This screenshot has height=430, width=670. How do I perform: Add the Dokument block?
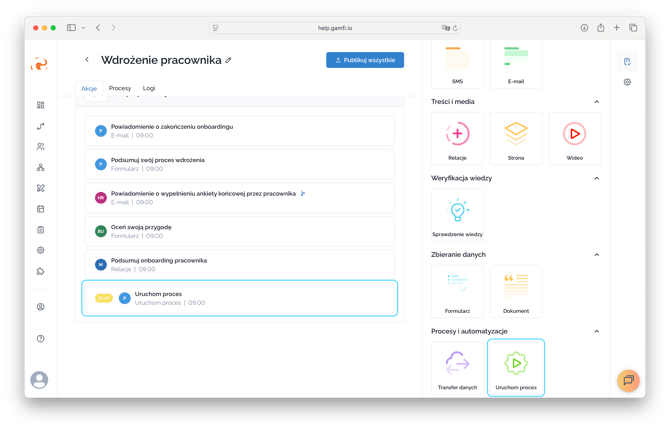tap(516, 290)
